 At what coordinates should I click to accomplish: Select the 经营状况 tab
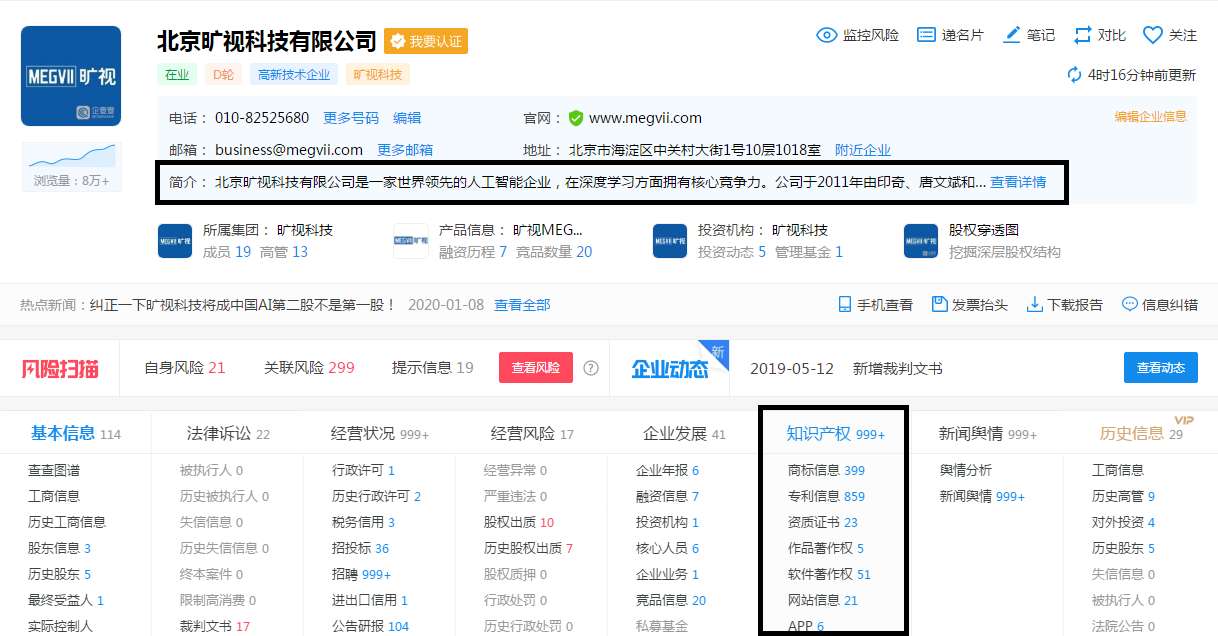[x=380, y=434]
